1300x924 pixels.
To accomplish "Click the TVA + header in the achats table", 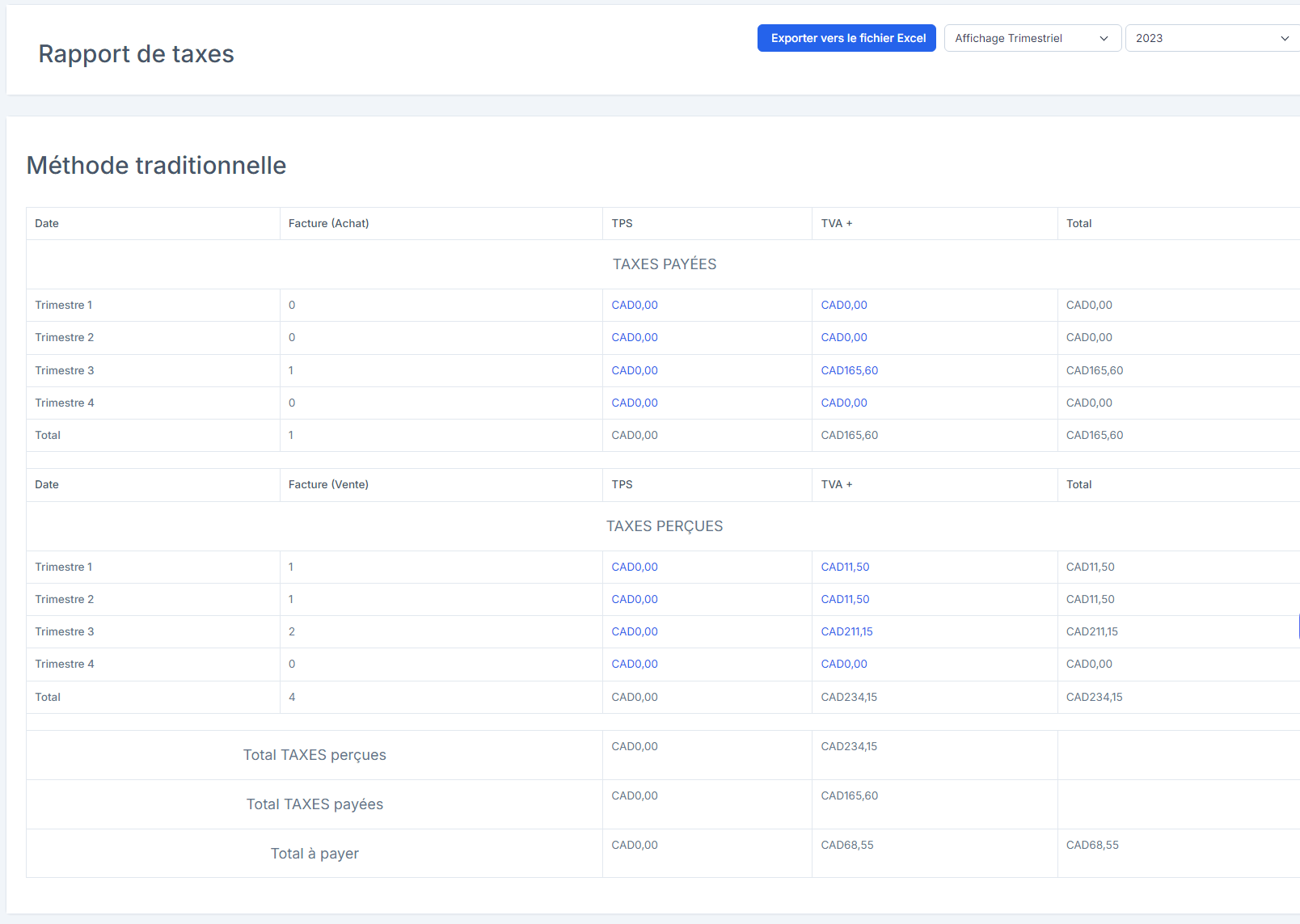I will (837, 223).
